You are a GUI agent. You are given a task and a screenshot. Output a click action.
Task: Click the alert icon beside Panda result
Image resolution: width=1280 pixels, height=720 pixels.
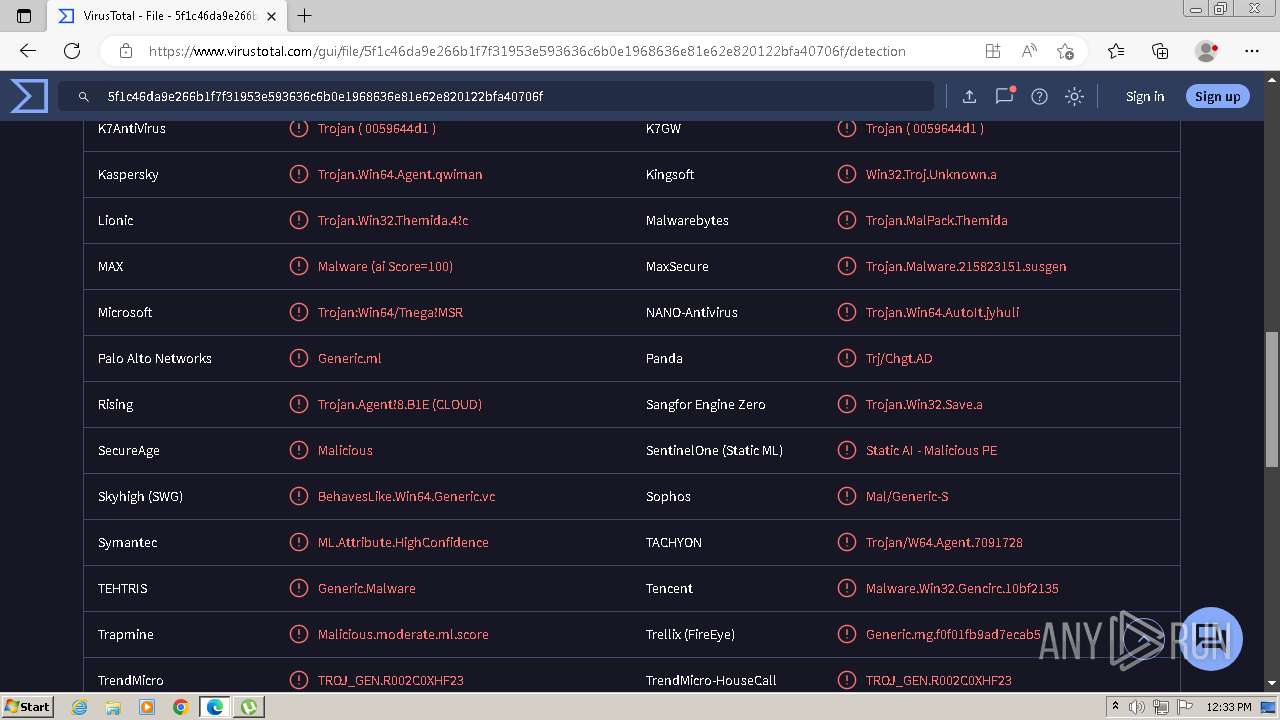tap(846, 358)
